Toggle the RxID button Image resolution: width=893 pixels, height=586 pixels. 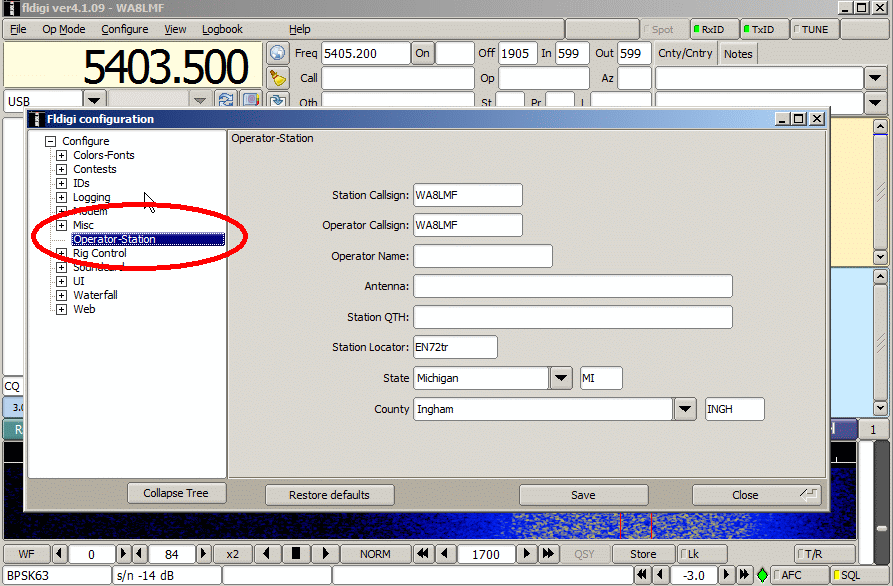tap(714, 30)
